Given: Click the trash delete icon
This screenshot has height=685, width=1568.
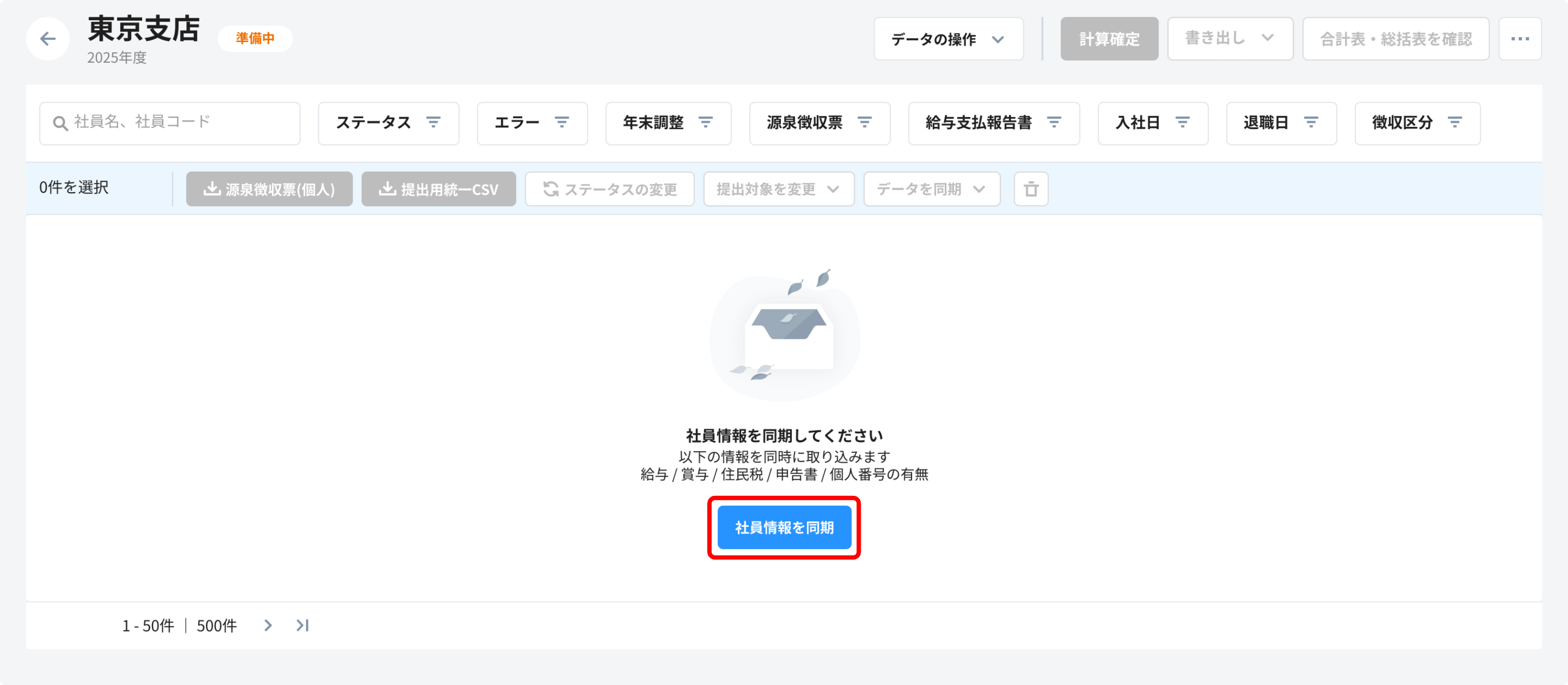Looking at the screenshot, I should 1030,189.
